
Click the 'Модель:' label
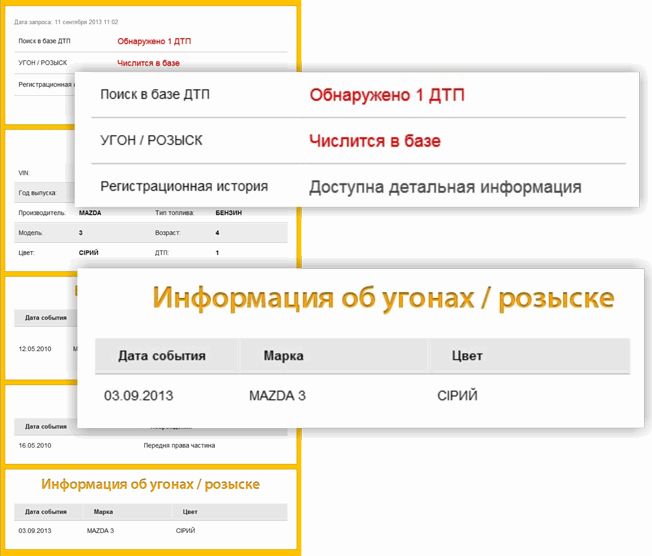point(30,232)
